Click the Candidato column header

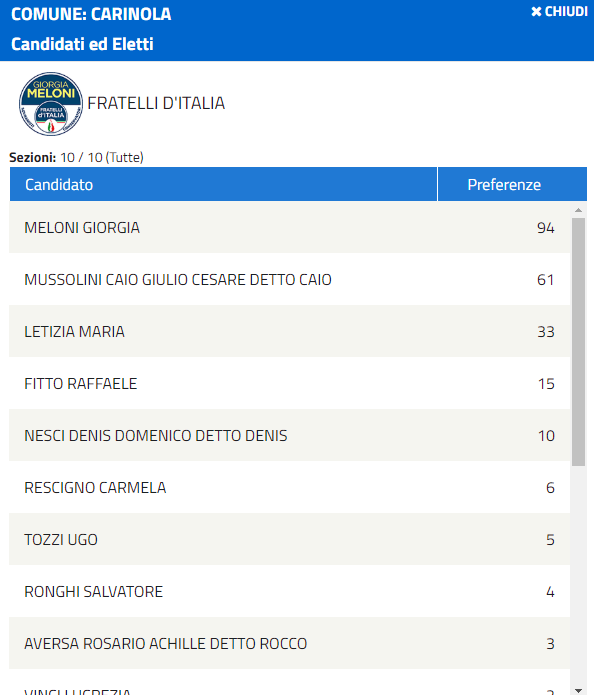[223, 184]
